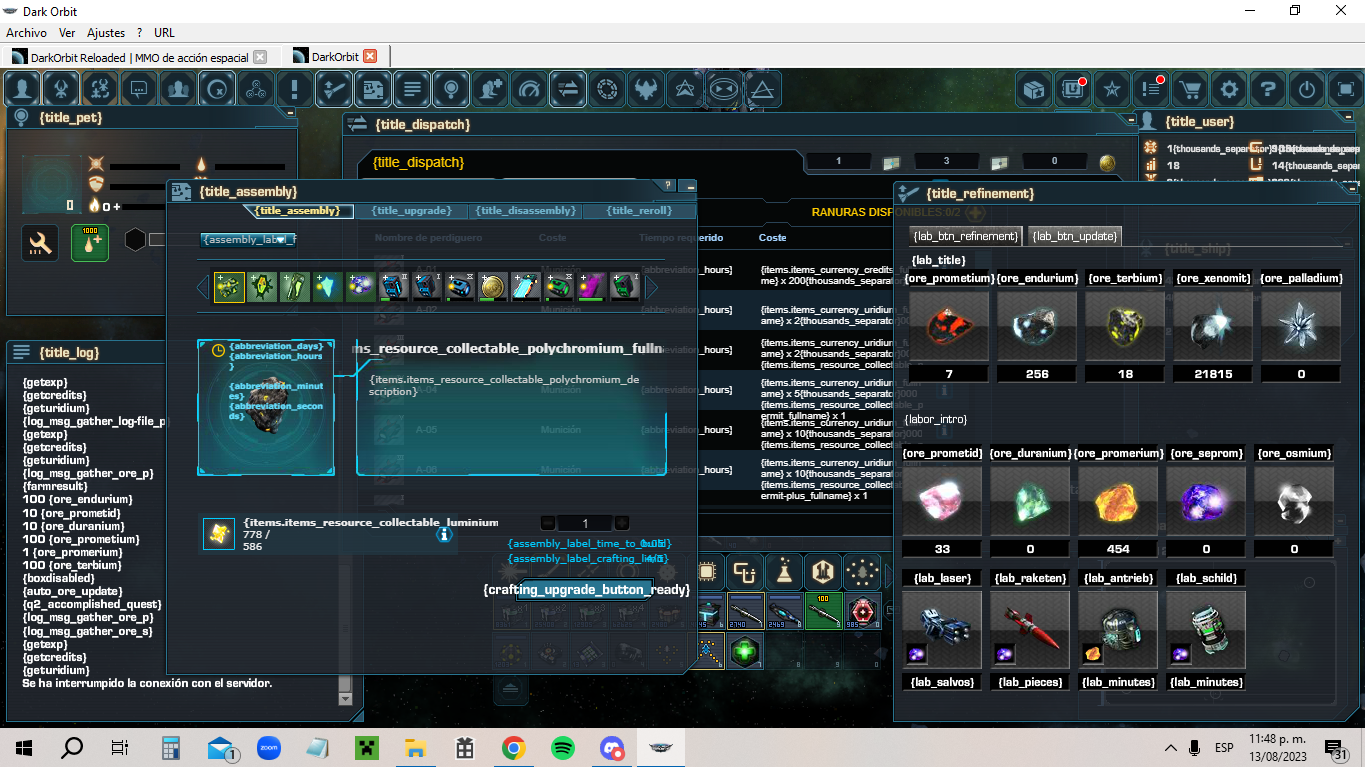The image size is (1365, 767).
Task: Click {crafting_upgrade_button_ready} button
Action: coord(586,590)
